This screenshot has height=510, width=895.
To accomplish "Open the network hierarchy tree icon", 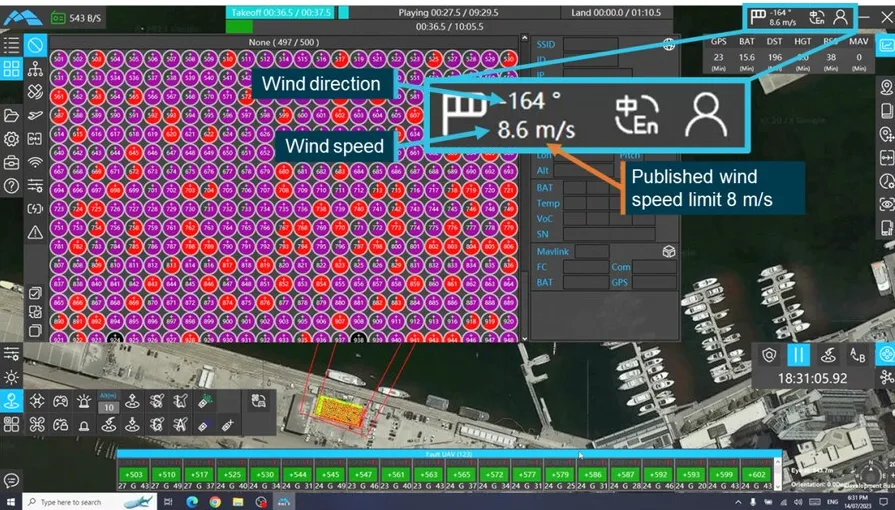I will 35,69.
